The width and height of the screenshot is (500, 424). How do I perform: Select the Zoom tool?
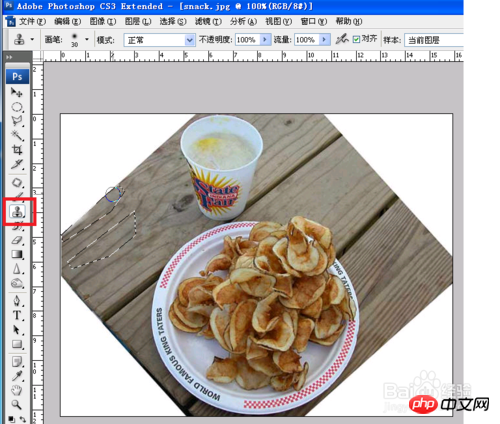click(17, 405)
